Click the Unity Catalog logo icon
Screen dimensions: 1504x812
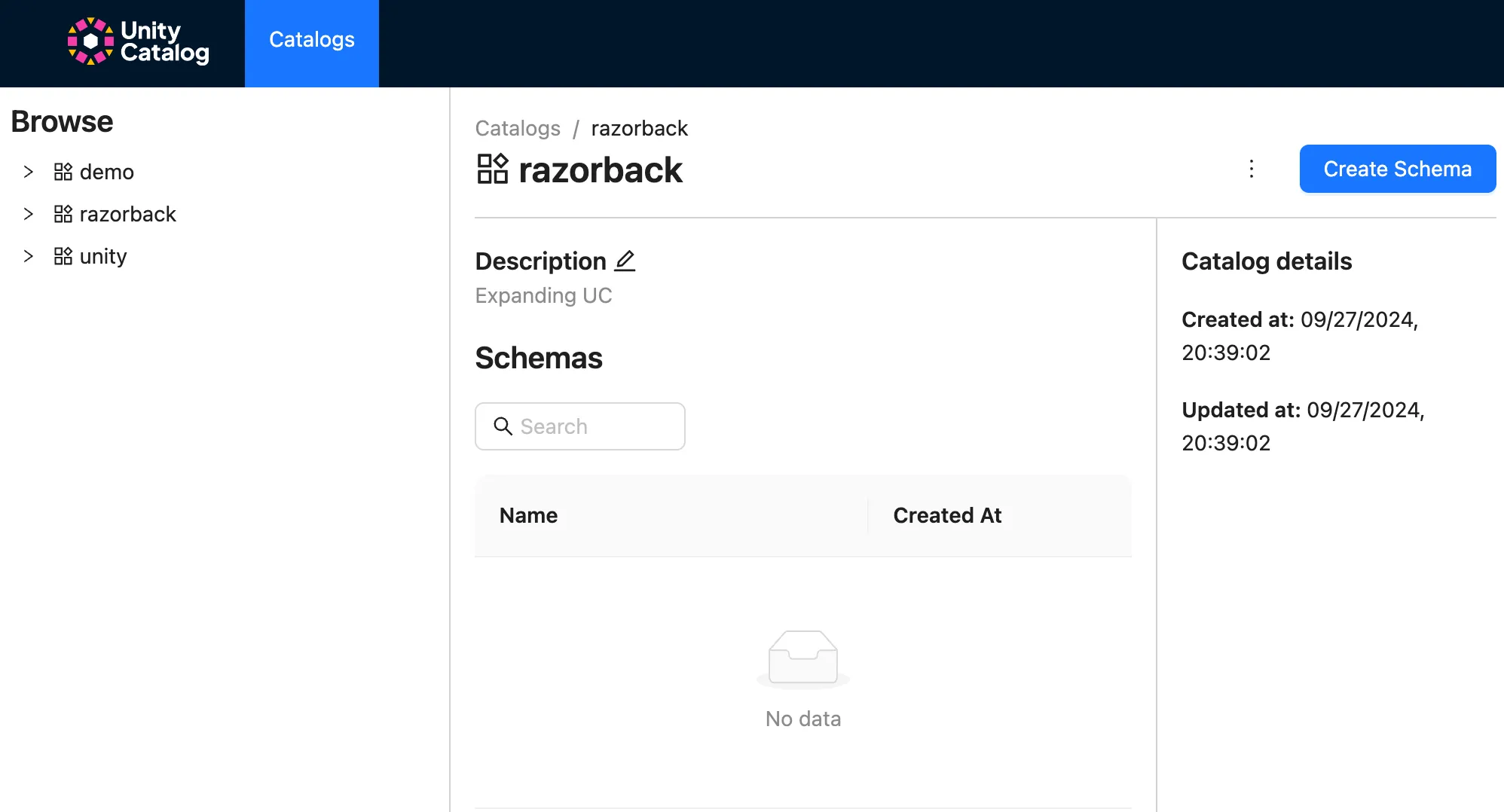tap(90, 41)
